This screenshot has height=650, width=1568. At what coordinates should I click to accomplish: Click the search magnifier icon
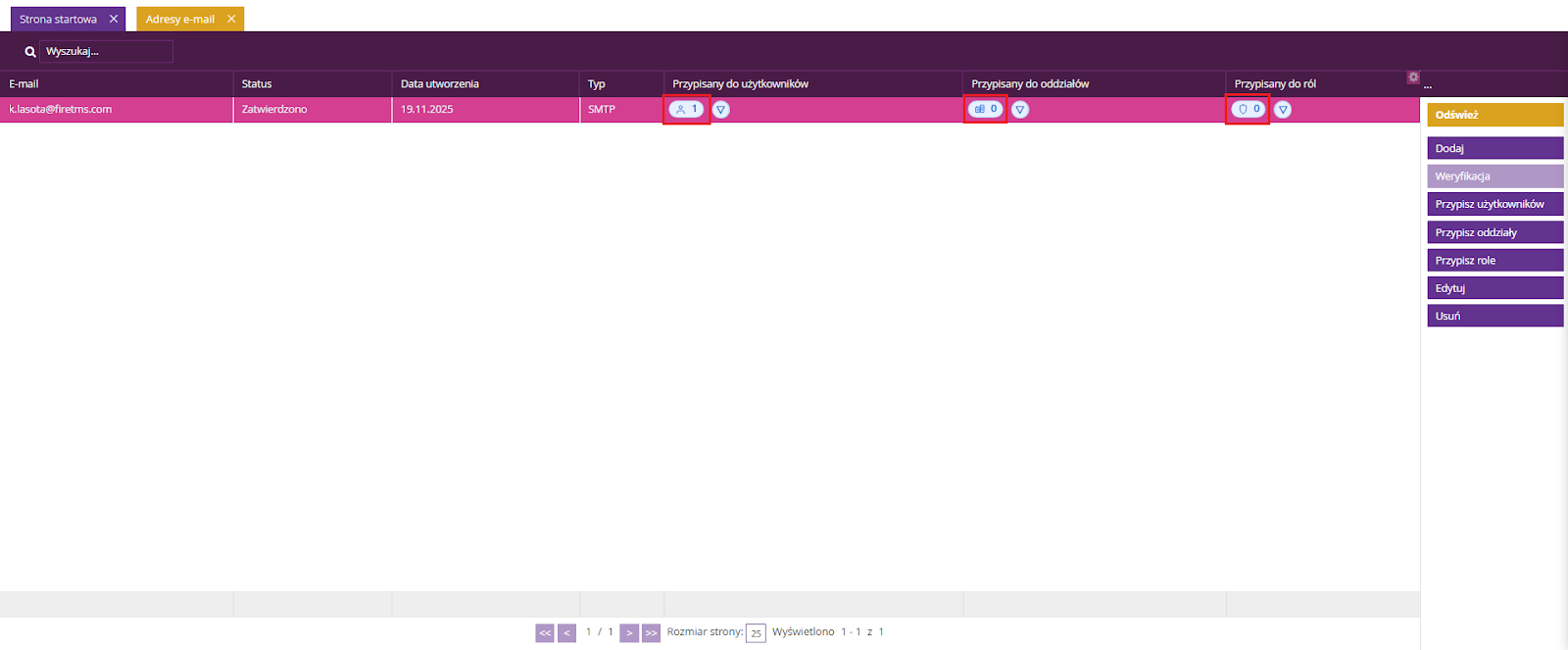30,52
